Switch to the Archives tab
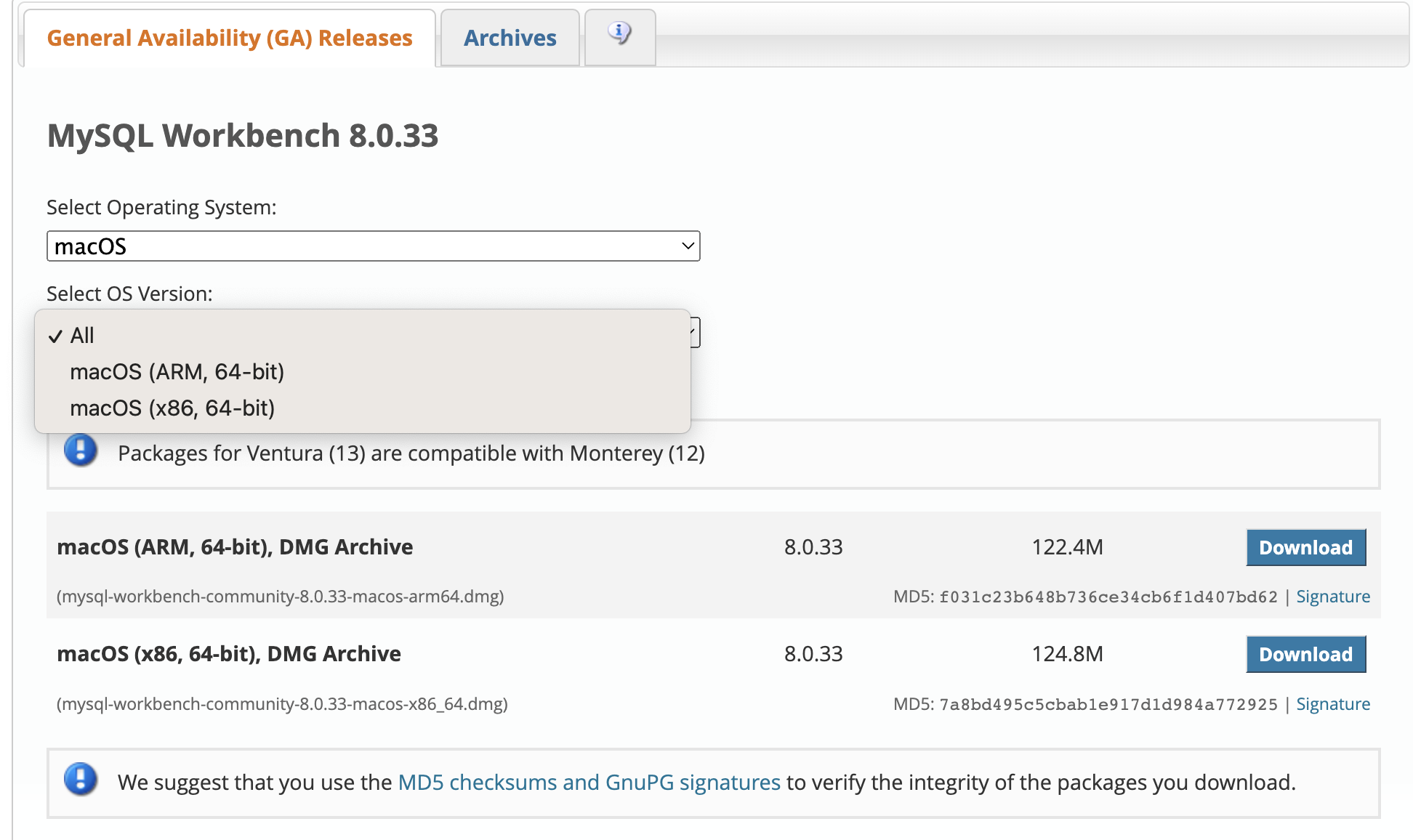 [509, 39]
